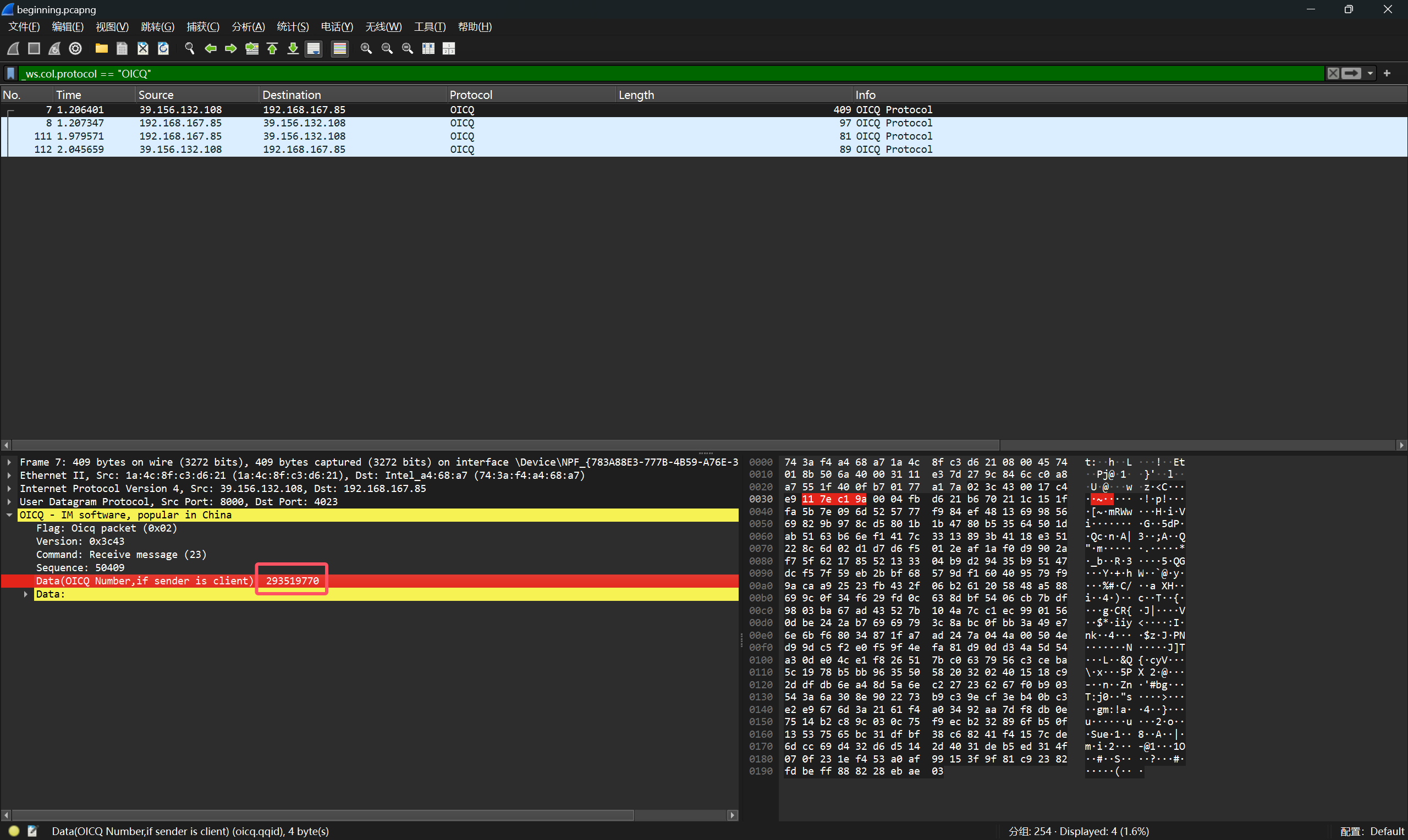
Task: Open the 视图(V) menu
Action: click(x=112, y=27)
